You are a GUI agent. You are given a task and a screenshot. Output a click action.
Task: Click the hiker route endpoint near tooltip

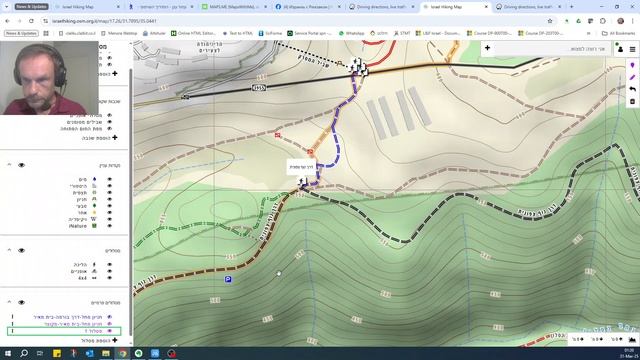[302, 182]
